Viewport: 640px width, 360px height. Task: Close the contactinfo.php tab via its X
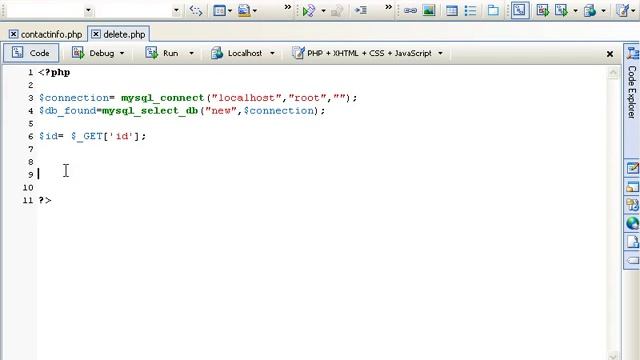coord(13,34)
